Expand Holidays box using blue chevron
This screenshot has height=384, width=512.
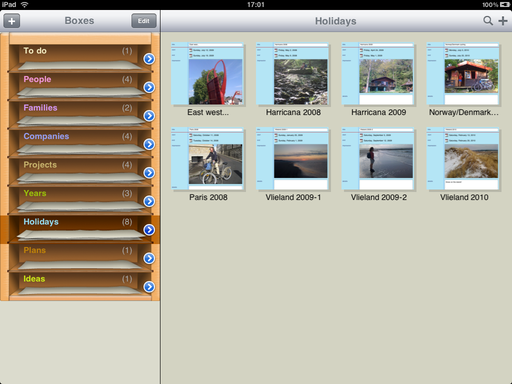click(149, 230)
